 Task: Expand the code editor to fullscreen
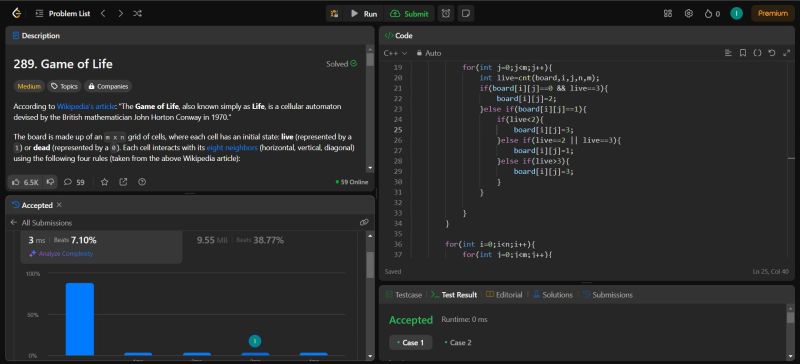click(x=786, y=53)
